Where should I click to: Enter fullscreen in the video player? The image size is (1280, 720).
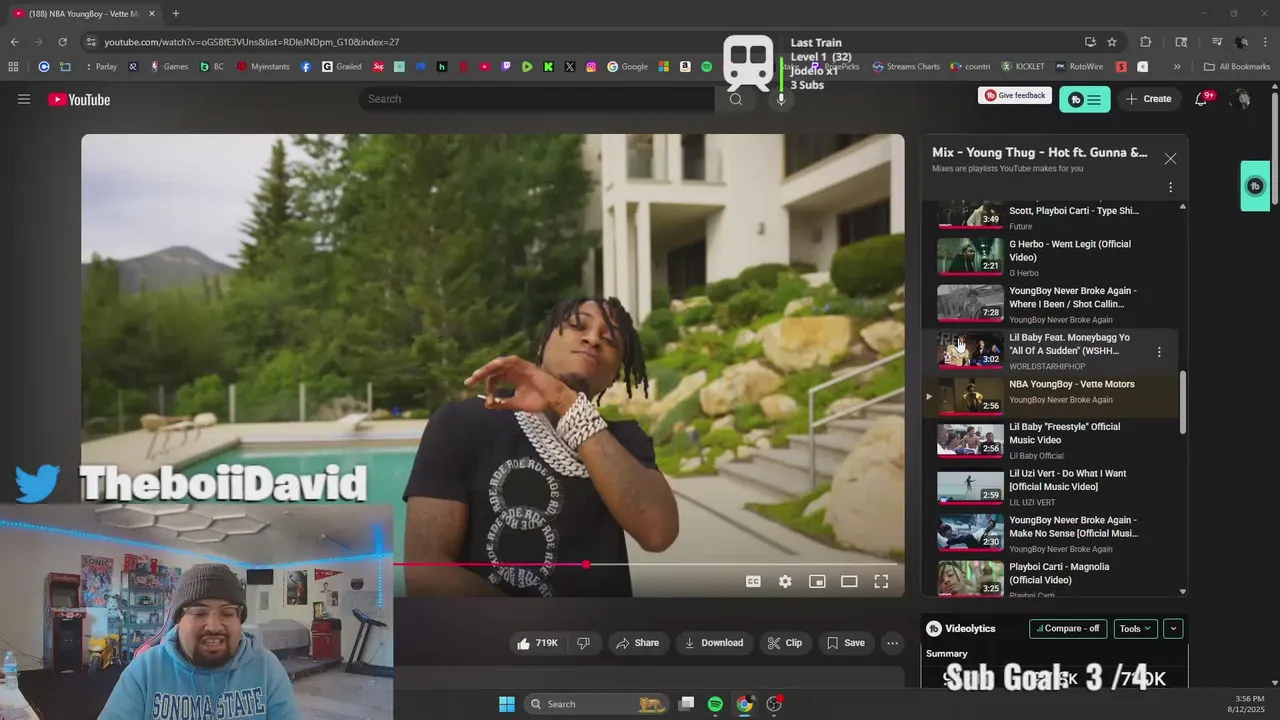click(881, 581)
